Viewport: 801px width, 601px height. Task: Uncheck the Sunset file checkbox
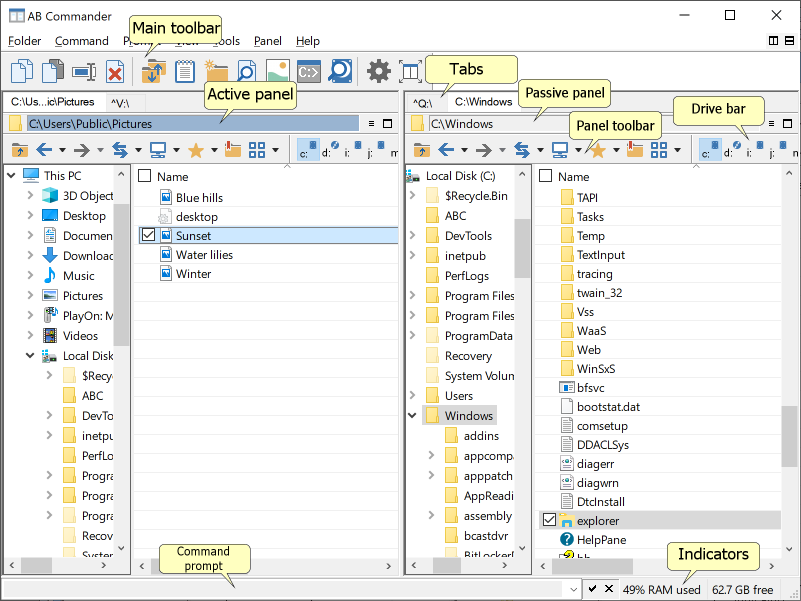pyautogui.click(x=148, y=235)
